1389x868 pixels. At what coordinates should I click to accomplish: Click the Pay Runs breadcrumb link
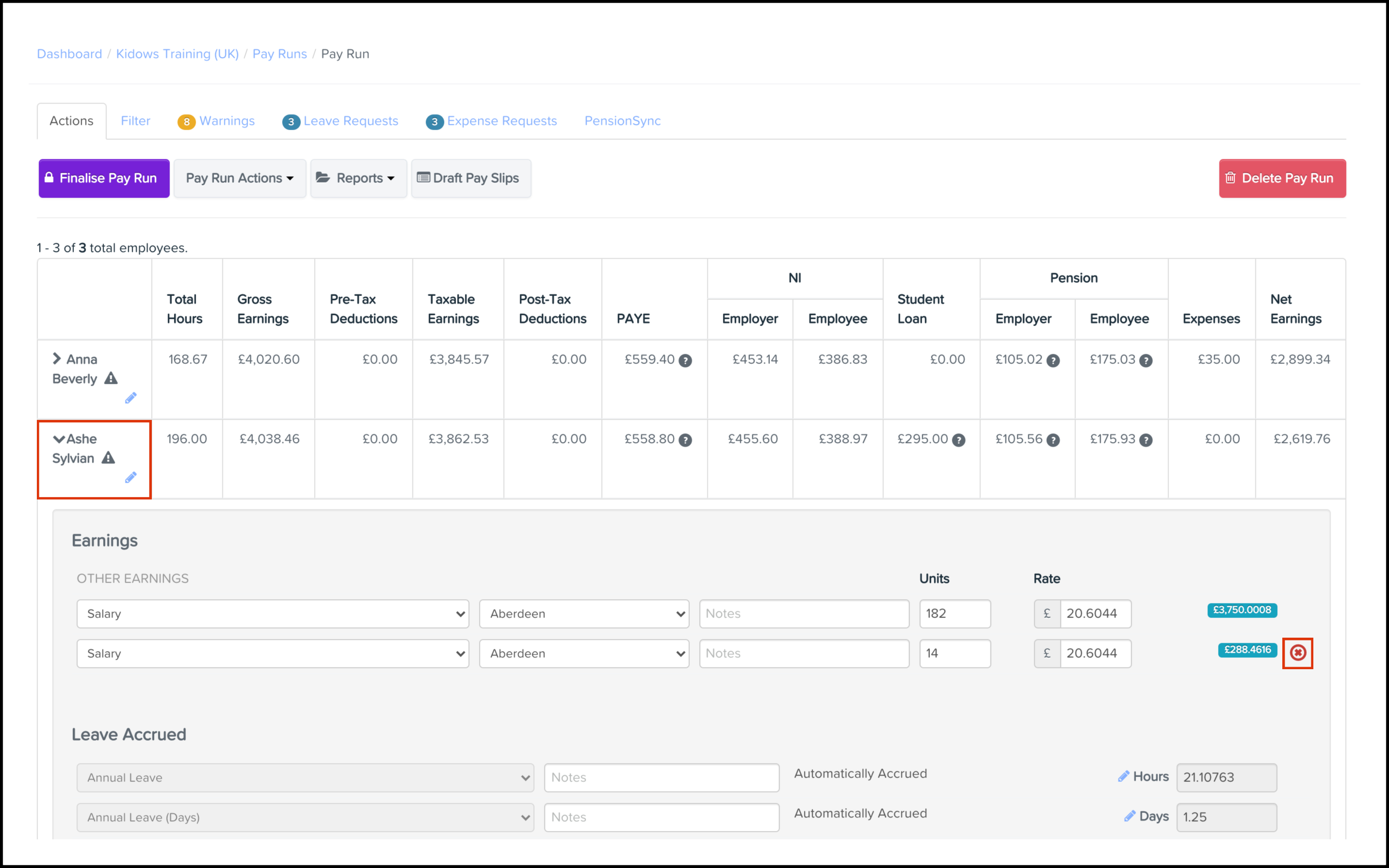point(279,54)
